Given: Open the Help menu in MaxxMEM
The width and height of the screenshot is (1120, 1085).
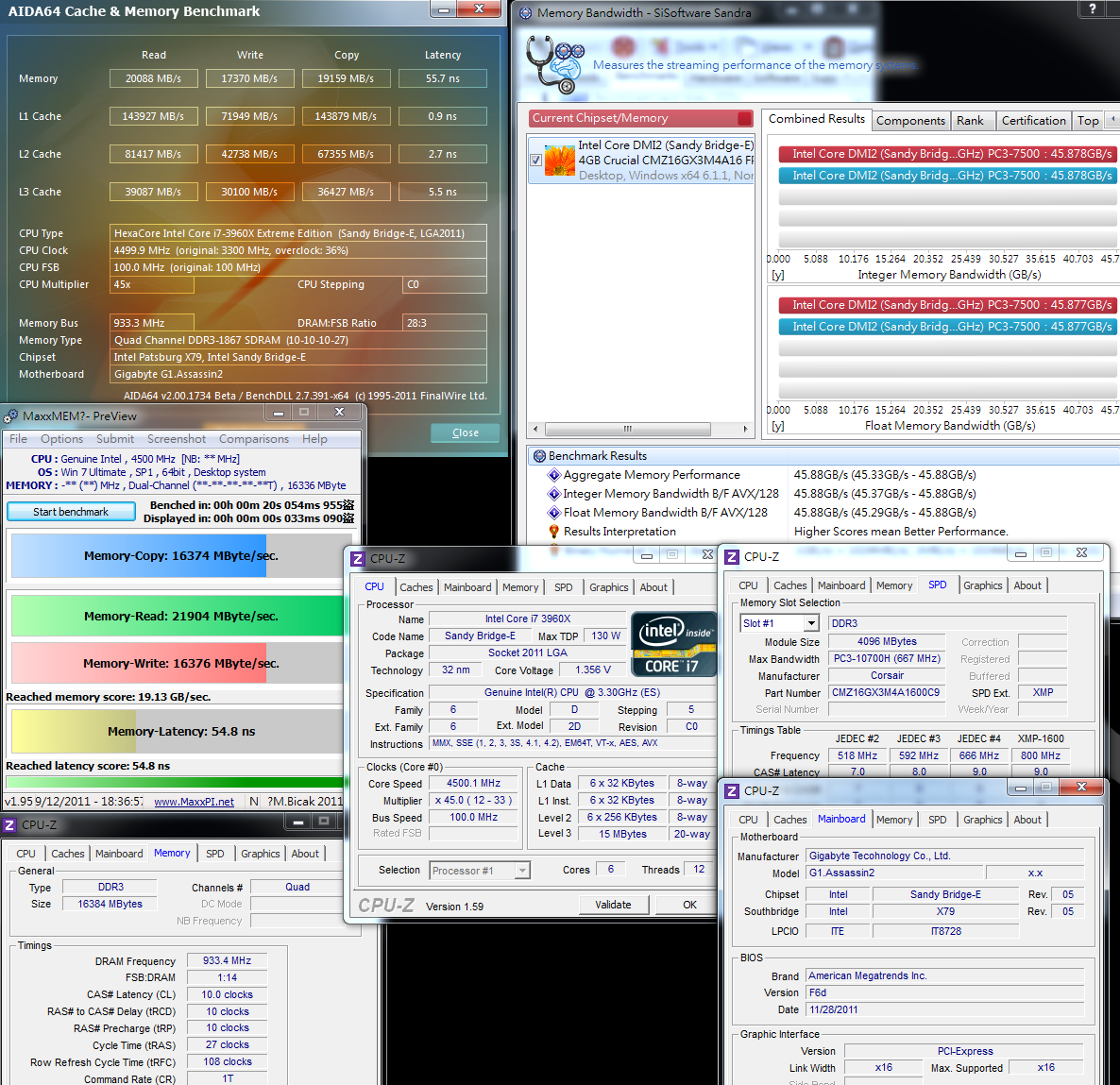Looking at the screenshot, I should pos(314,438).
